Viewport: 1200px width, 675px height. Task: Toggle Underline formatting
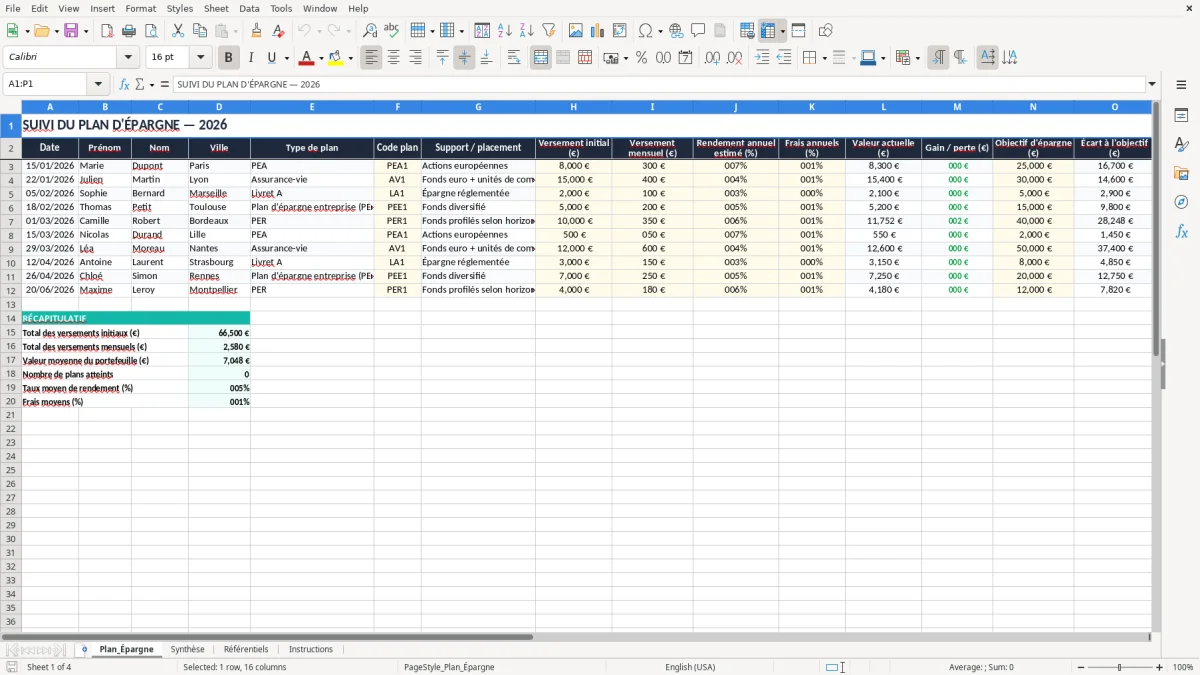click(x=271, y=58)
